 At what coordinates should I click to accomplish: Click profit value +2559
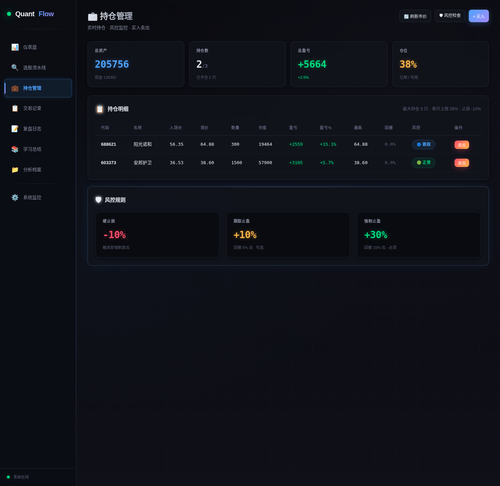coord(296,144)
